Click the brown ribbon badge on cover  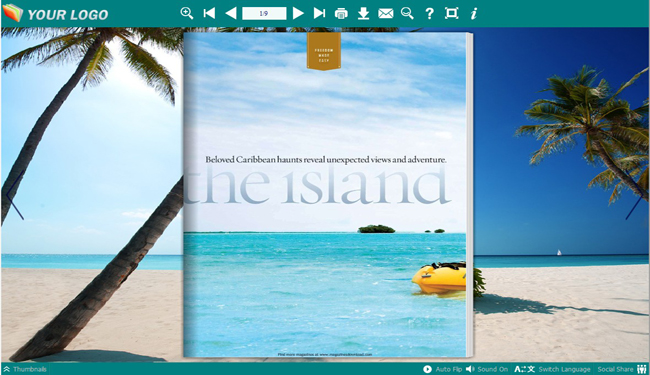point(324,51)
